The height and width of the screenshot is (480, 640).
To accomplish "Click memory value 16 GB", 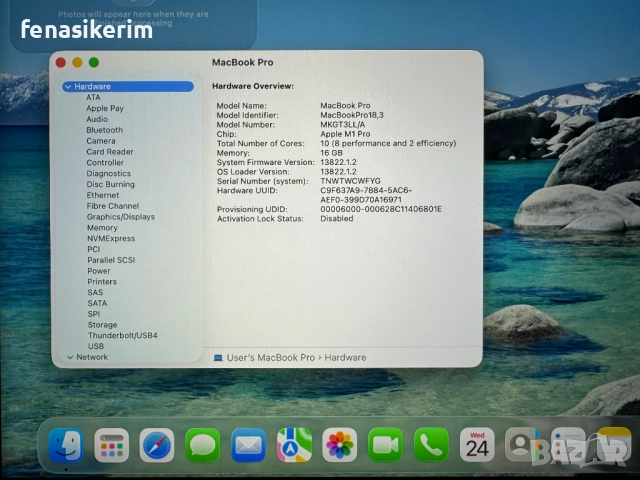I will [x=331, y=153].
